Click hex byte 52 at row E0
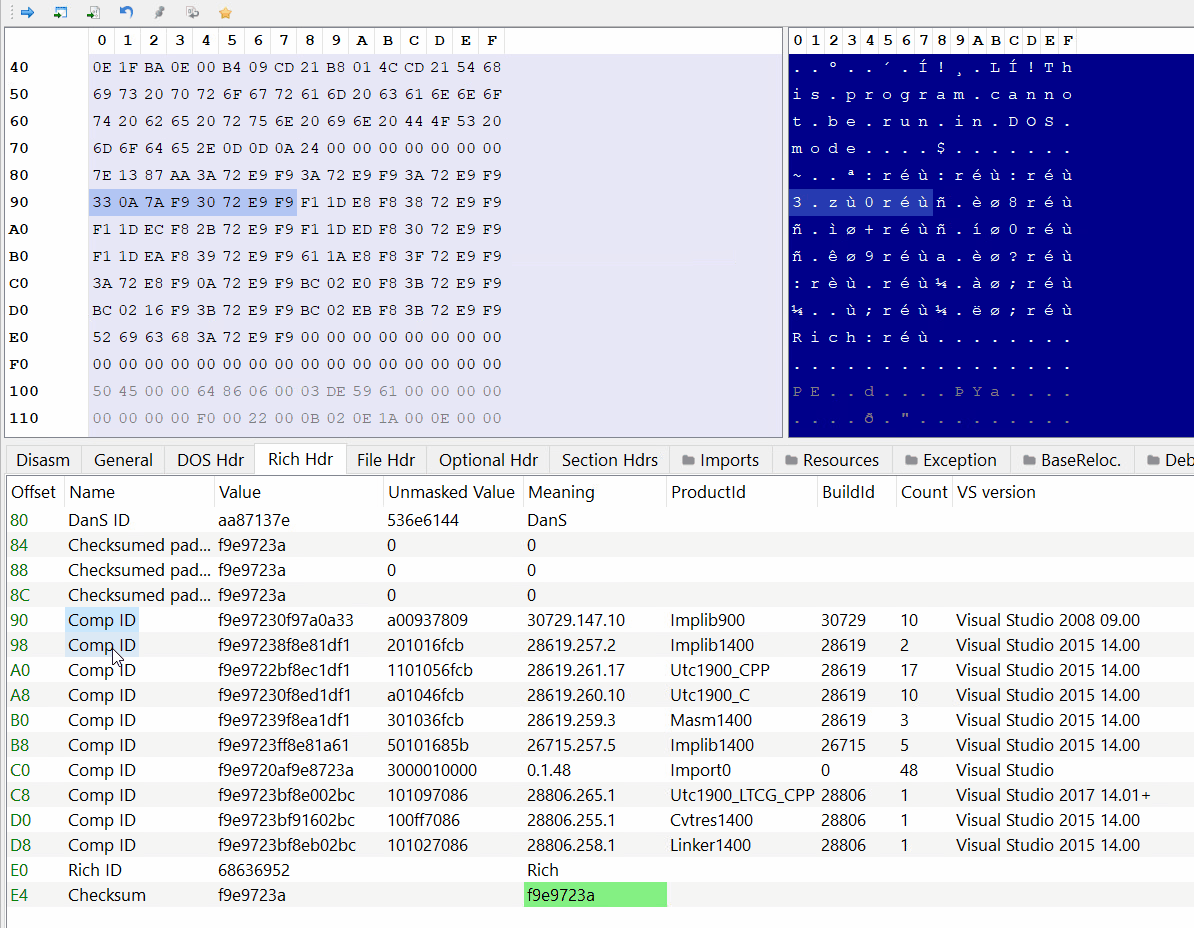Viewport: 1194px width, 928px height. pyautogui.click(x=101, y=337)
